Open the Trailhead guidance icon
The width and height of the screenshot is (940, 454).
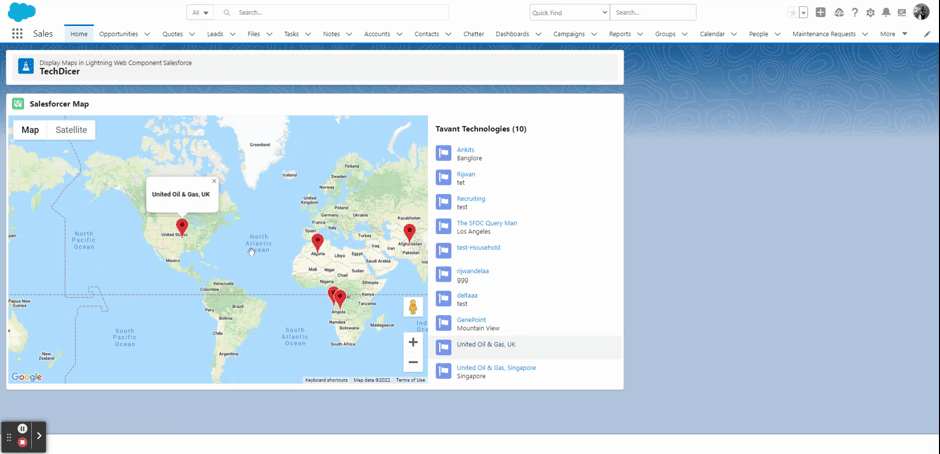pos(839,13)
